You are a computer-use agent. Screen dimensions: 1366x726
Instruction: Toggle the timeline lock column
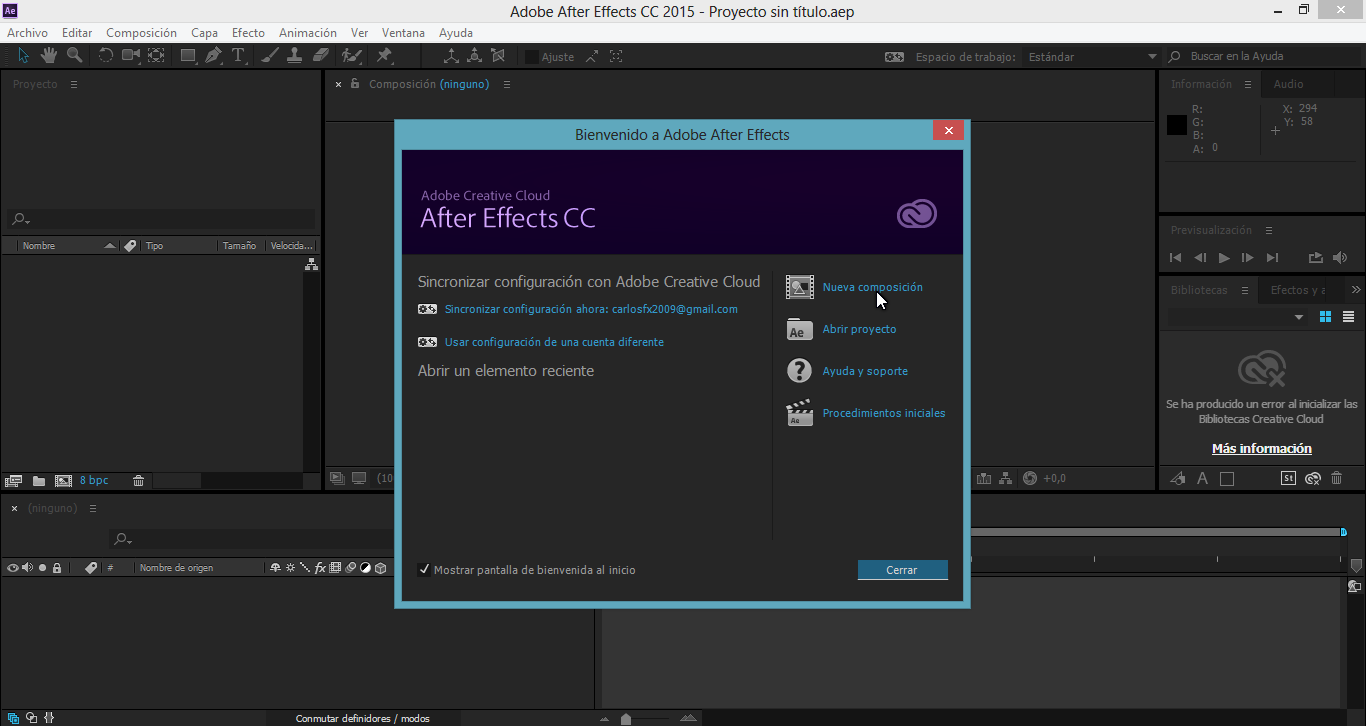[x=57, y=568]
